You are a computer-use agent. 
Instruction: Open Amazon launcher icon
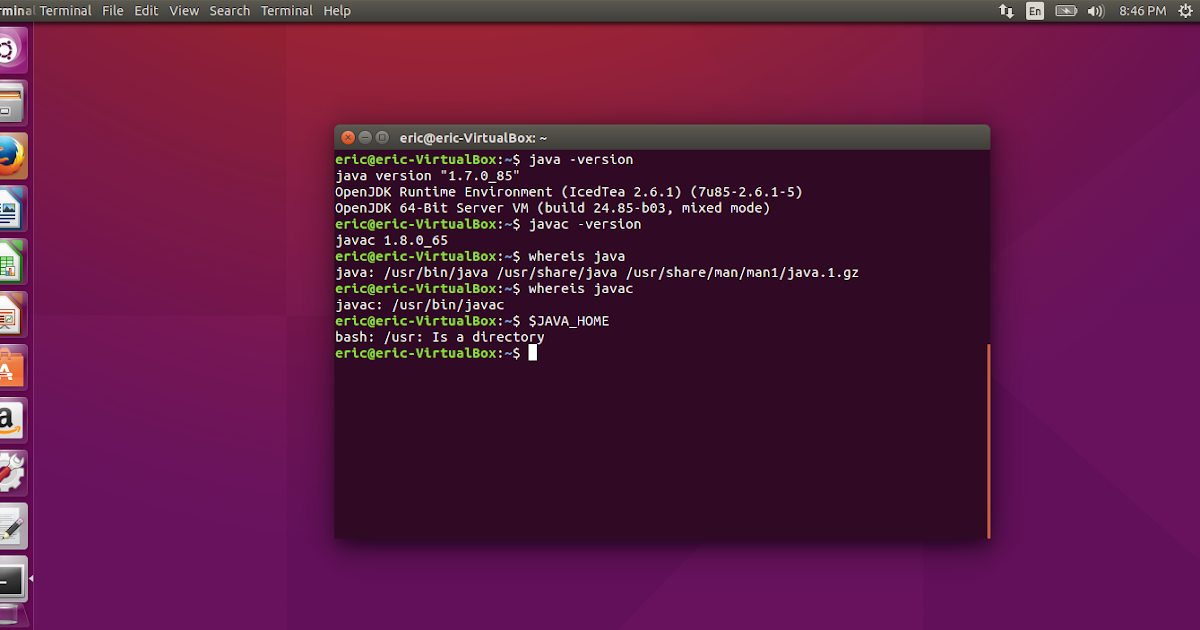coord(10,420)
